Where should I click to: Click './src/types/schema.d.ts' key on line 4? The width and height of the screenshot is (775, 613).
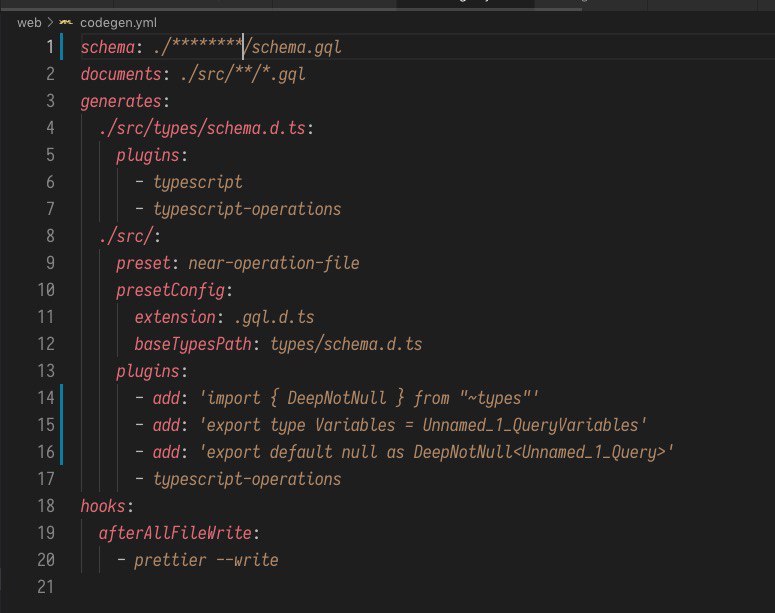pyautogui.click(x=202, y=128)
